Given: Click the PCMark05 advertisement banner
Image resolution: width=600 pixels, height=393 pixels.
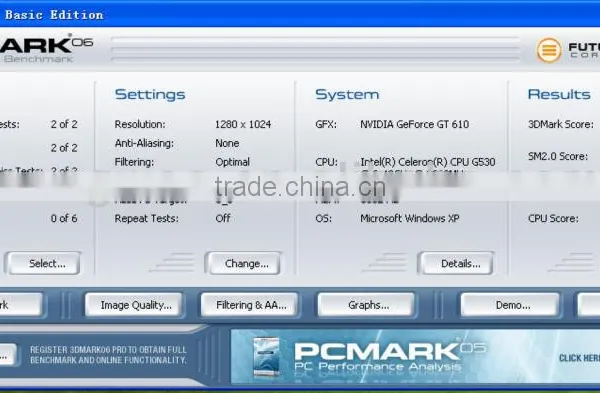Looking at the screenshot, I should (415, 356).
